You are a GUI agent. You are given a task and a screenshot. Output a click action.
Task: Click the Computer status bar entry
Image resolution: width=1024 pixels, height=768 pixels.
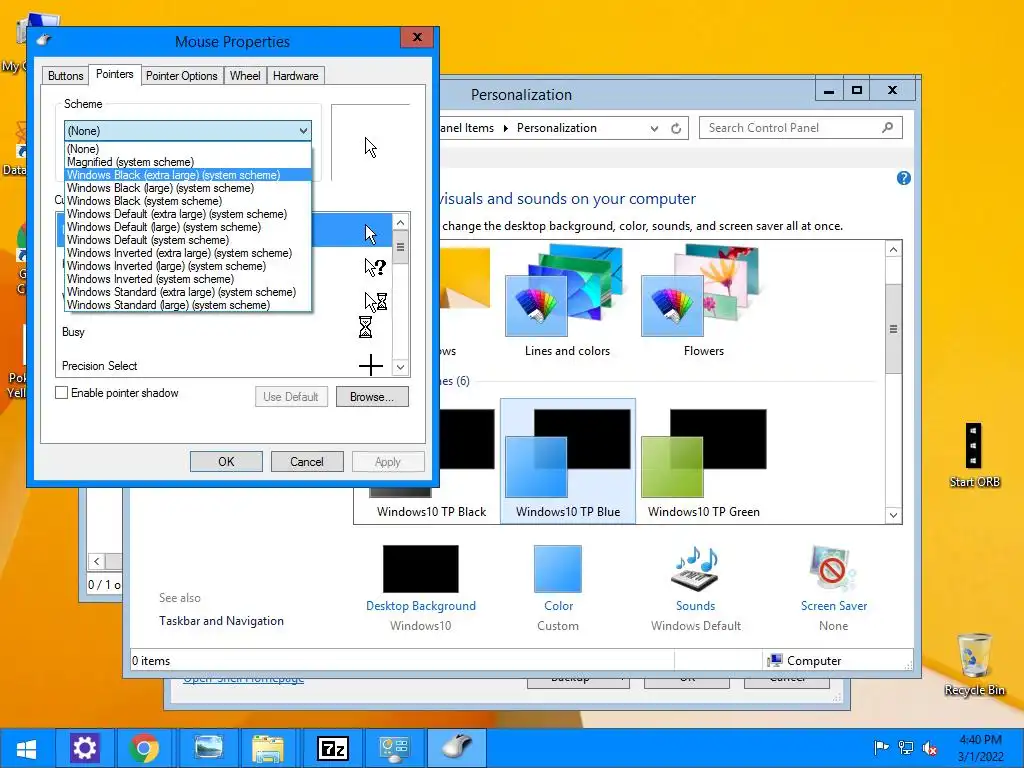point(805,661)
